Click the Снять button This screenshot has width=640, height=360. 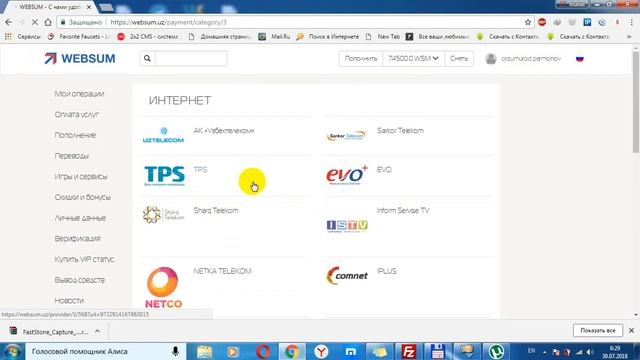pyautogui.click(x=459, y=59)
